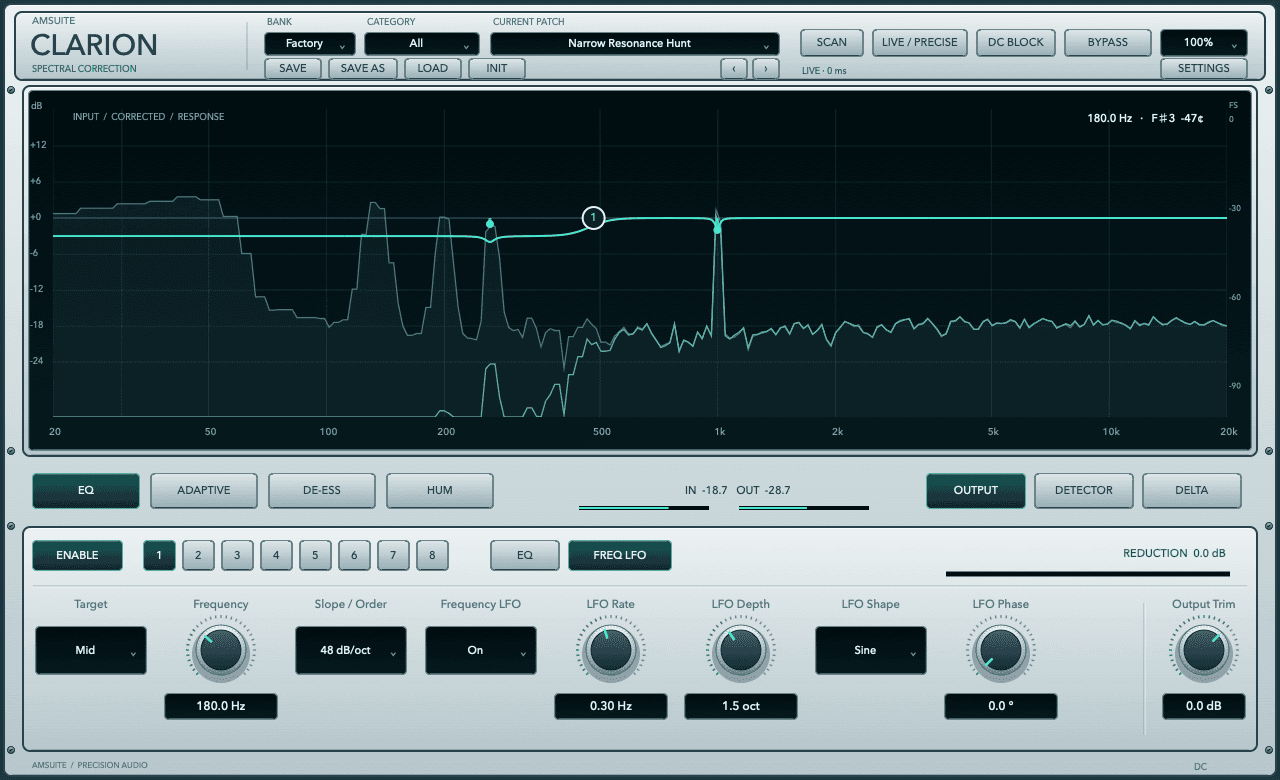
Task: Click the SAVE patch button
Action: coord(293,69)
